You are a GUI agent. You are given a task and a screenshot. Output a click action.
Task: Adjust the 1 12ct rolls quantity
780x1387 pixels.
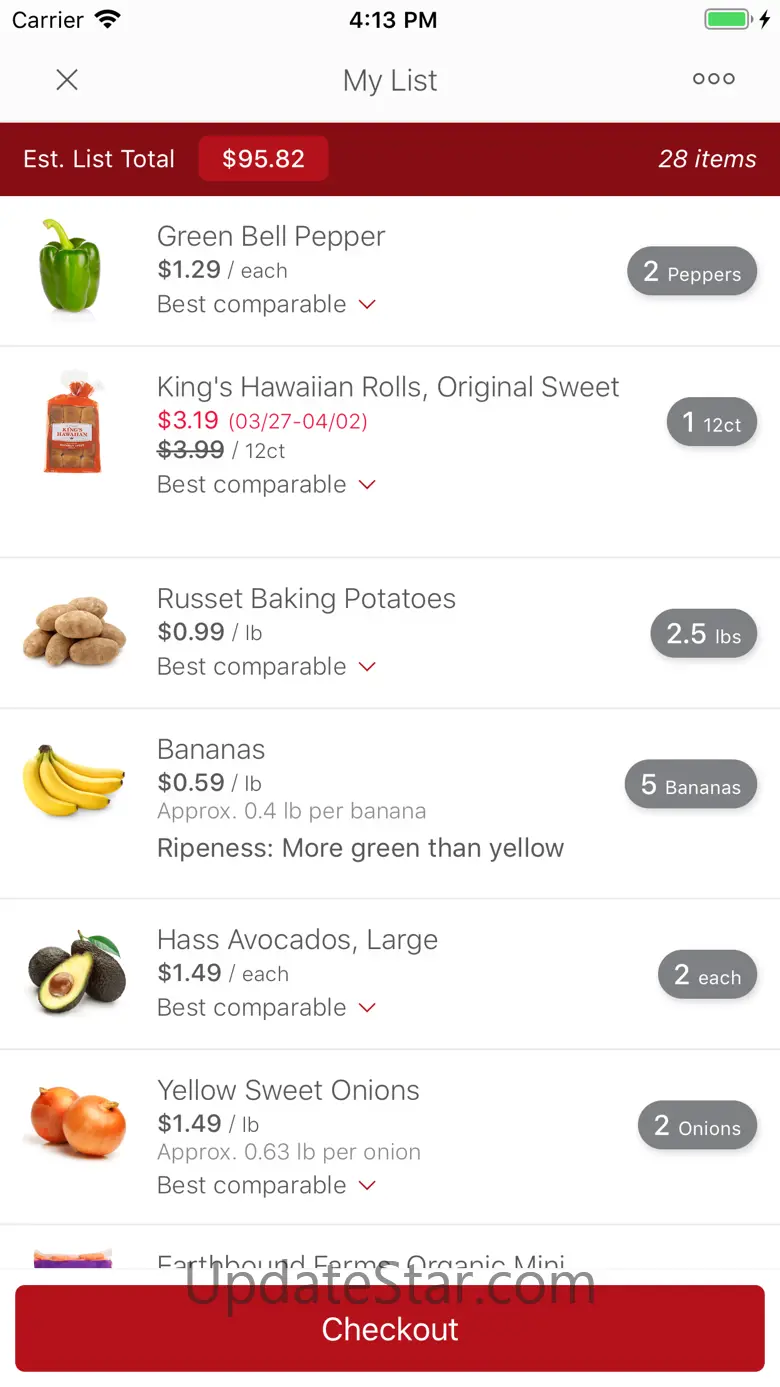coord(711,423)
